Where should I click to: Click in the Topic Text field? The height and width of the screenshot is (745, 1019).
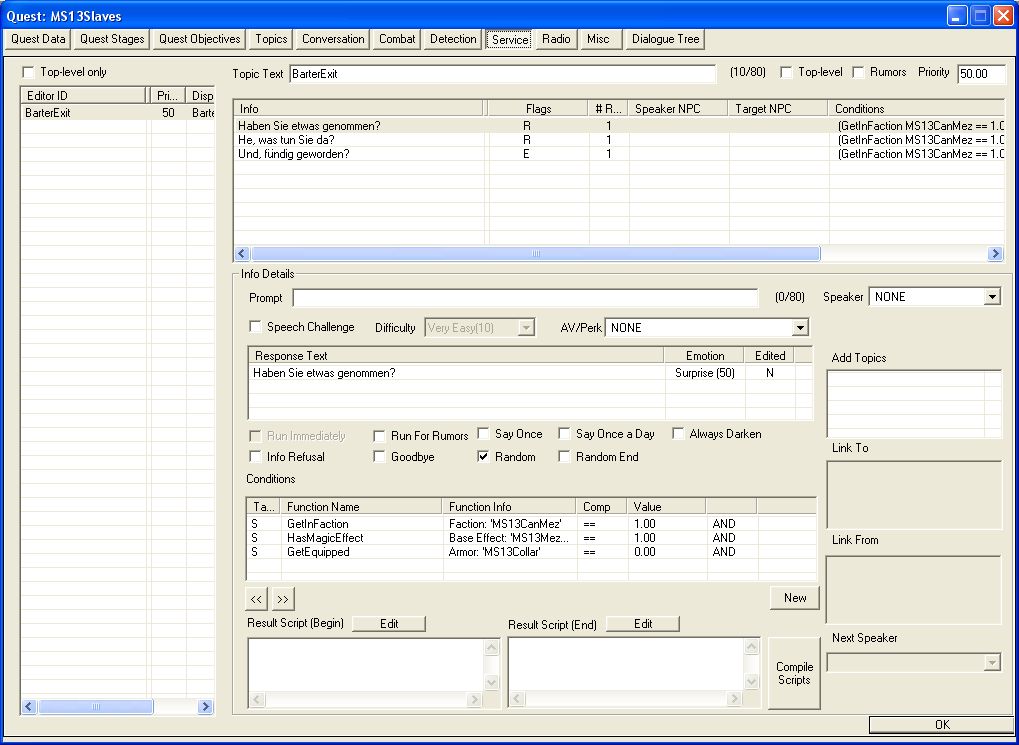point(502,73)
